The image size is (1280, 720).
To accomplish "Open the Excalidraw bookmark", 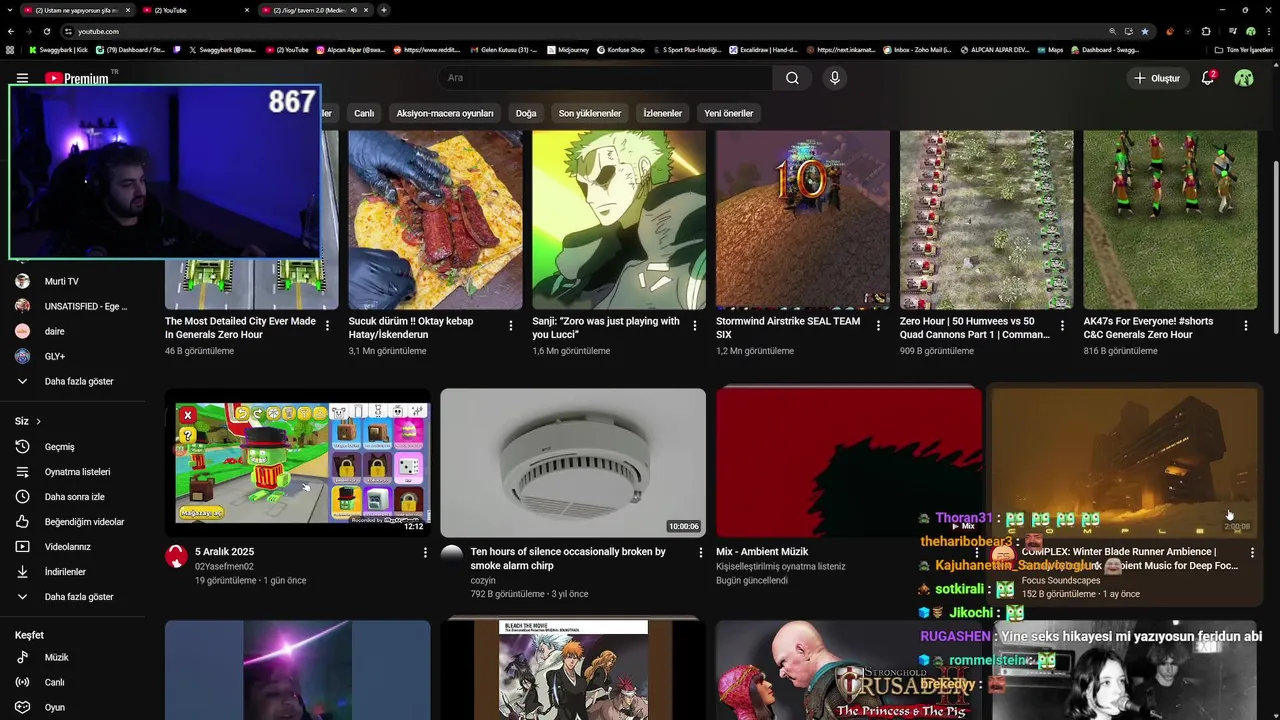I will 763,50.
